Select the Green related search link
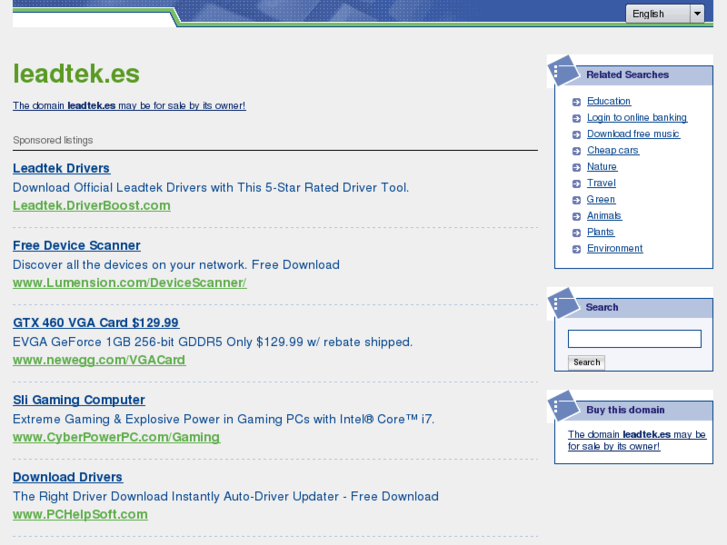 (601, 199)
